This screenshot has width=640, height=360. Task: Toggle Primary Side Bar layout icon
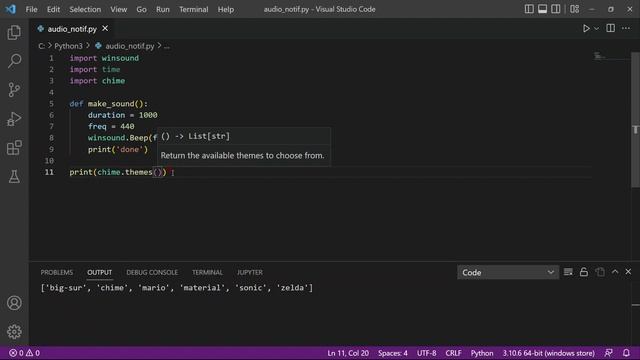[529, 9]
